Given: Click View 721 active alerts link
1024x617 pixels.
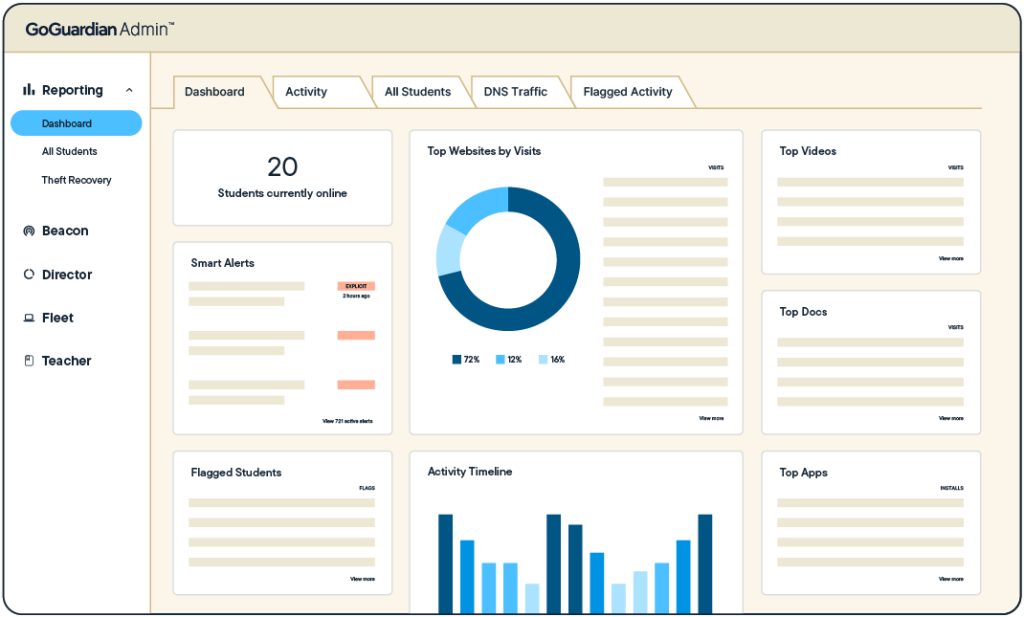Looking at the screenshot, I should click(x=347, y=421).
